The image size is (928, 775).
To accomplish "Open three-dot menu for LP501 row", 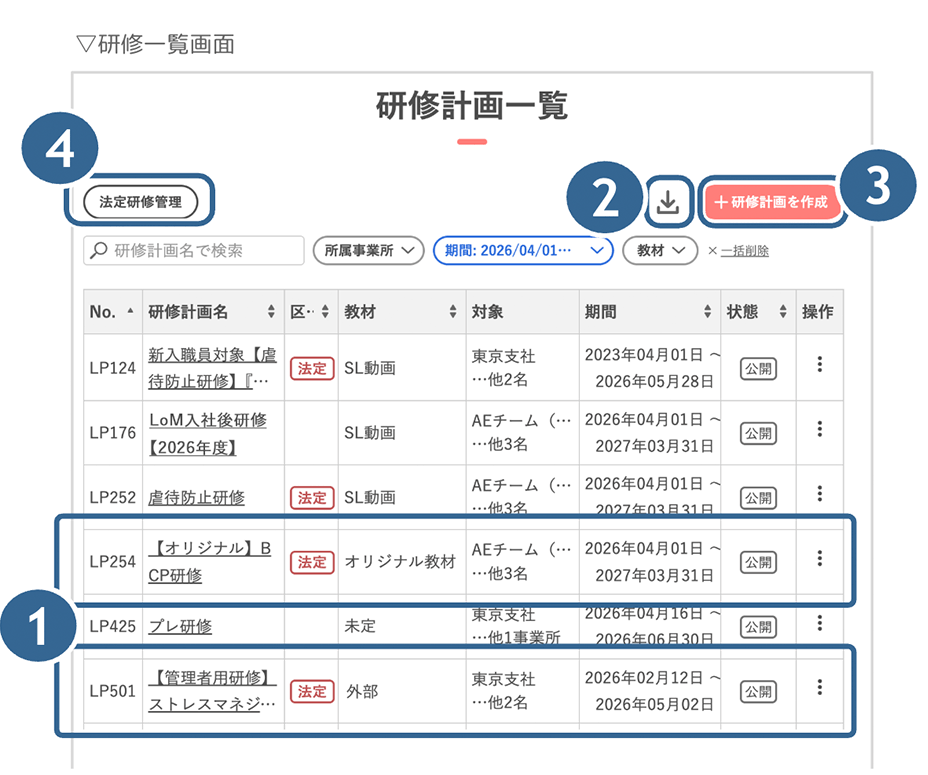I will [820, 687].
